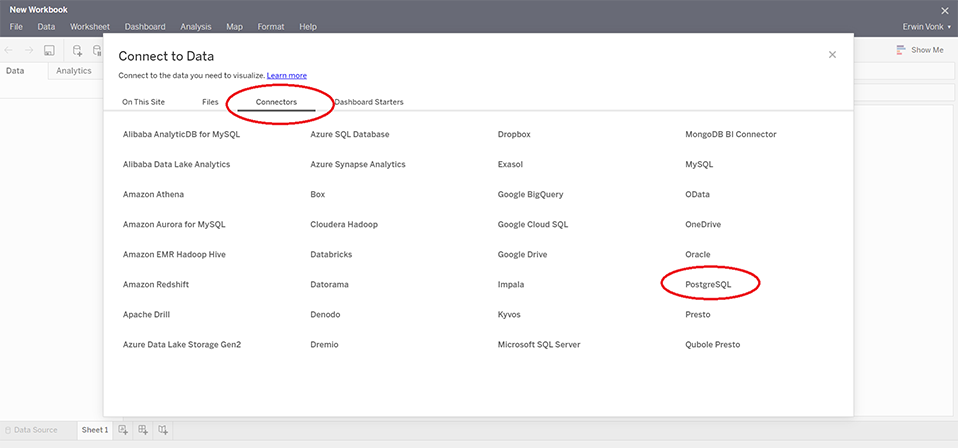The height and width of the screenshot is (448, 958).
Task: Click the New Data Source toolbar icon
Action: [x=78, y=50]
